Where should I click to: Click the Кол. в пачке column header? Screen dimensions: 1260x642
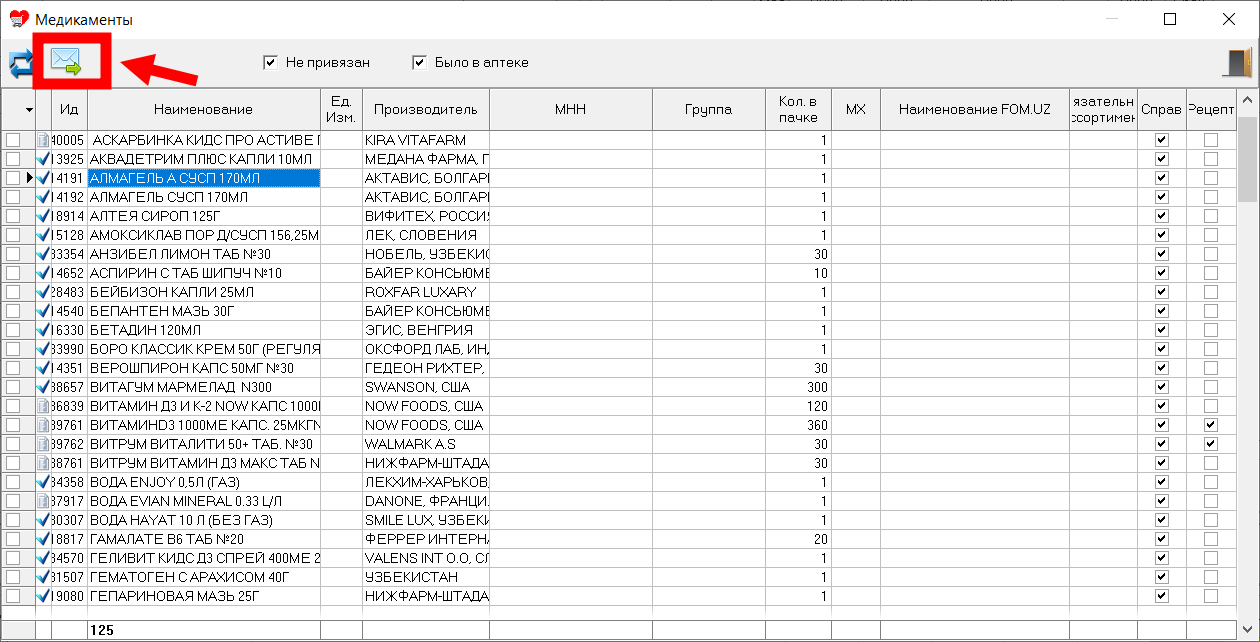[x=798, y=110]
